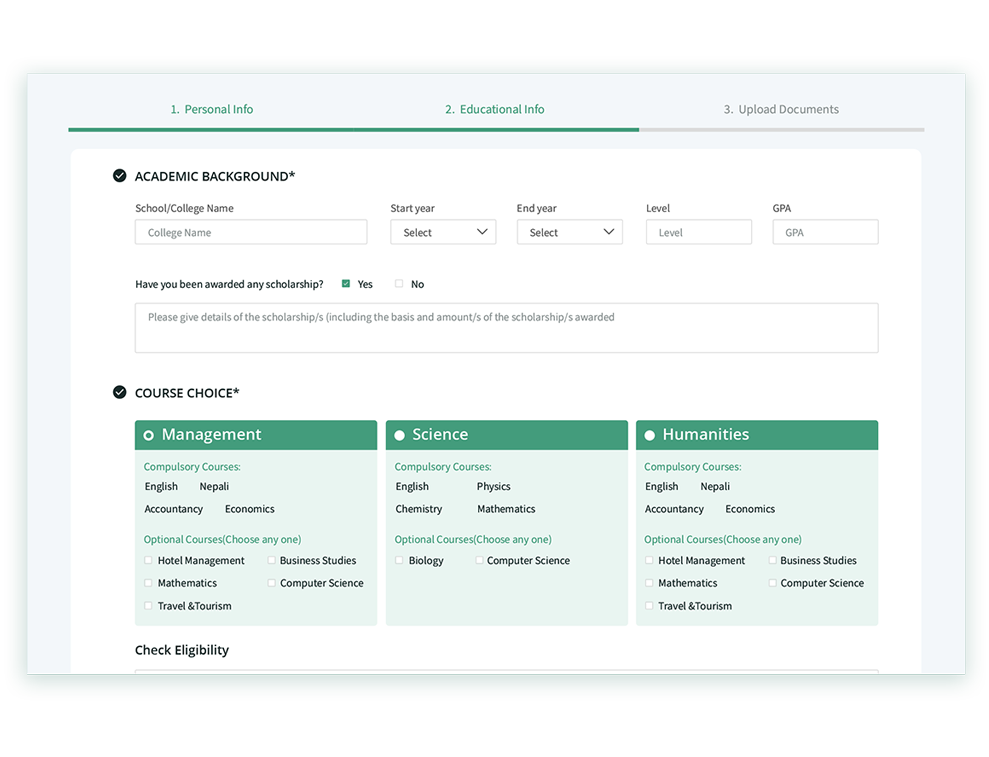Click Mathematics in Science compulsory courses
Viewport: 989px width, 757px height.
(506, 509)
